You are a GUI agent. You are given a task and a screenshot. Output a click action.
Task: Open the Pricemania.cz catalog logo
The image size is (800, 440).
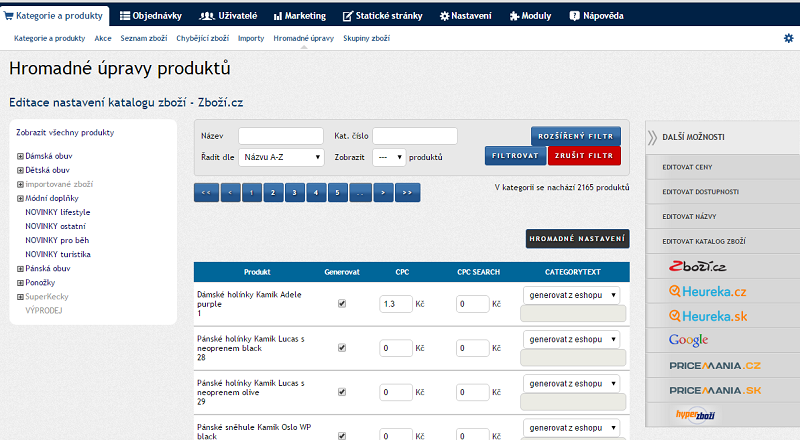click(x=715, y=366)
